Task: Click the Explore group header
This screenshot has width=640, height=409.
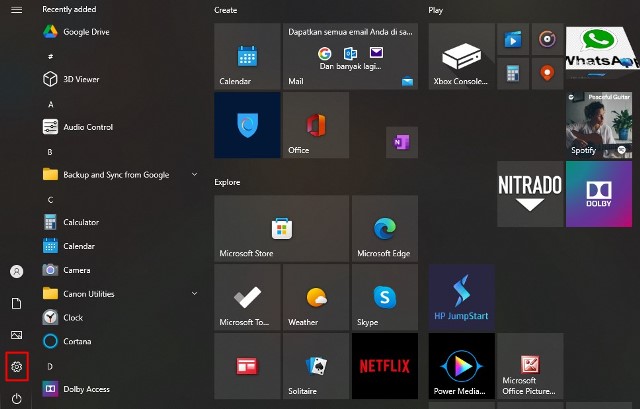Action: tap(227, 182)
